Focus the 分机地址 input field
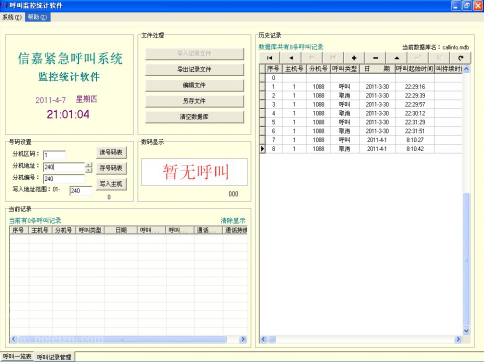Screen dimensions: 484x362 tap(64, 167)
